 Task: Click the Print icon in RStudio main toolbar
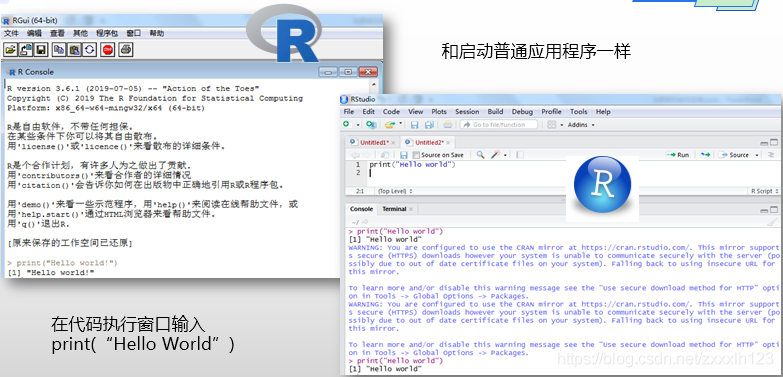click(447, 124)
